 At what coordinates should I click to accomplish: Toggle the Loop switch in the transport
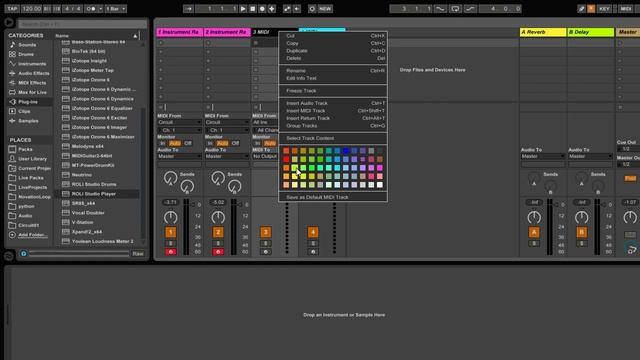coord(455,9)
